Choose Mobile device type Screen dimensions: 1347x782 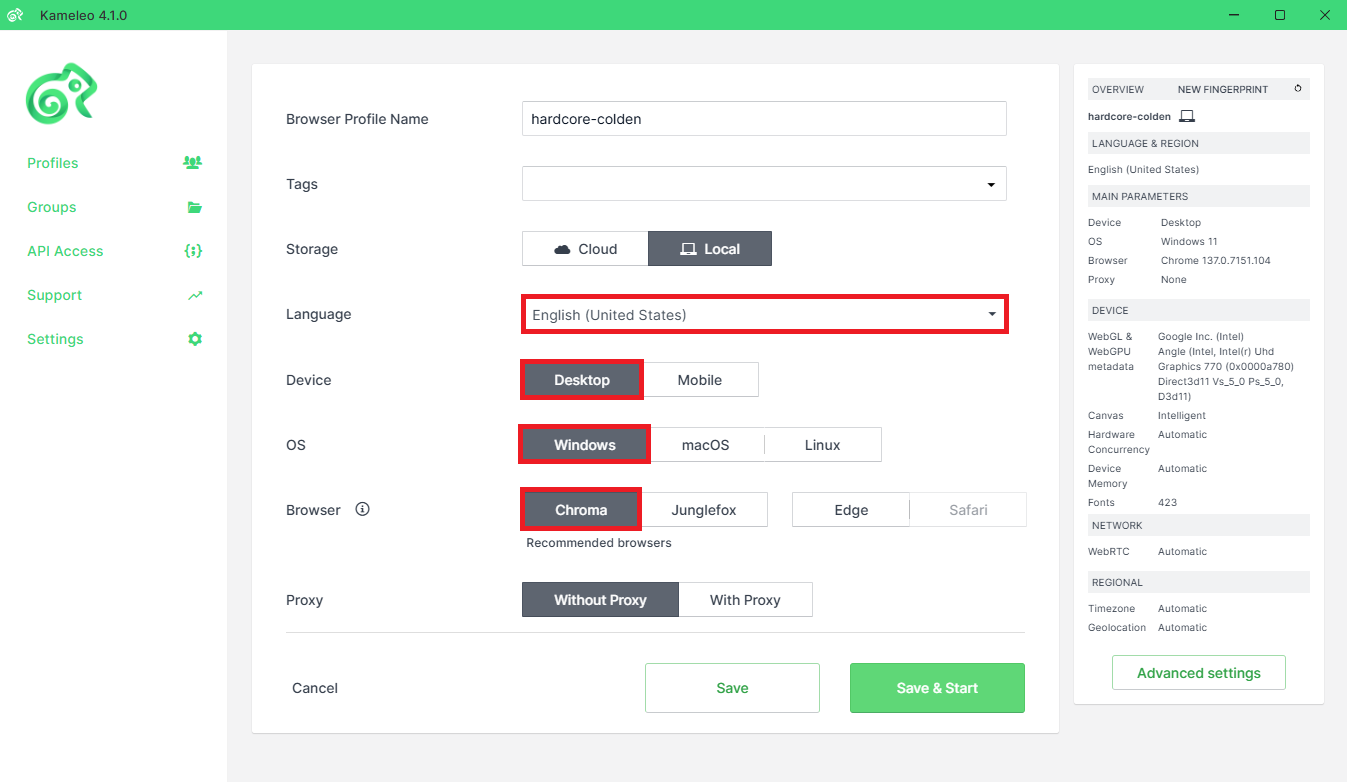tap(700, 380)
